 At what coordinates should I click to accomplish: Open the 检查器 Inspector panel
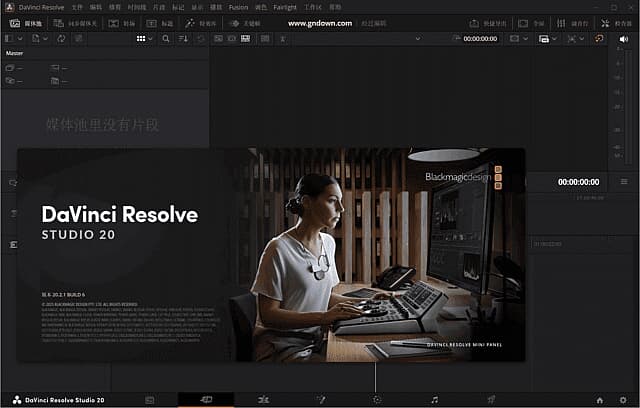[613, 22]
